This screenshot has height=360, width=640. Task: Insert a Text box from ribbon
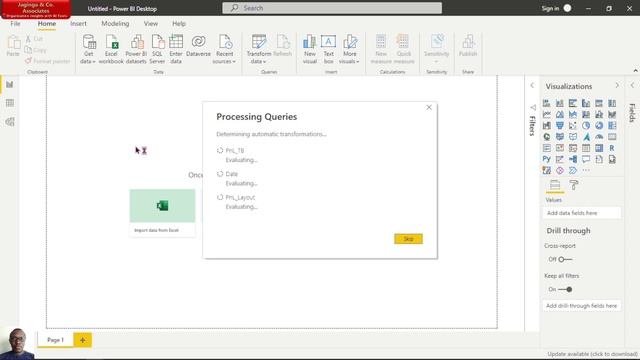point(329,49)
